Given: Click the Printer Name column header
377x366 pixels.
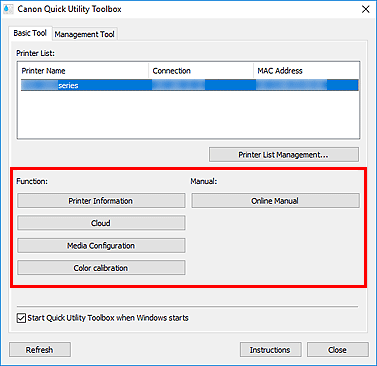Looking at the screenshot, I should point(83,71).
